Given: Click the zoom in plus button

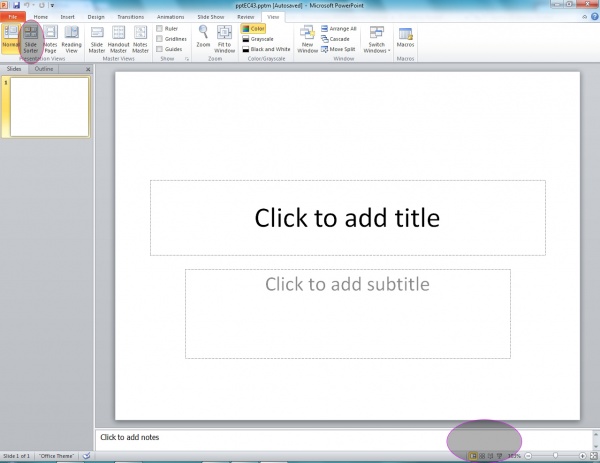Looking at the screenshot, I should 582,456.
